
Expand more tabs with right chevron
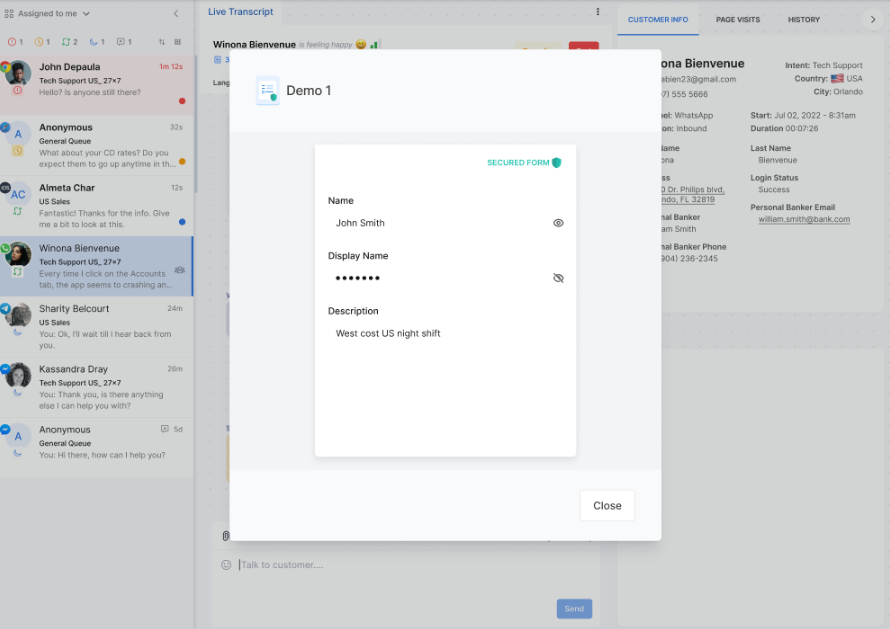[x=872, y=19]
